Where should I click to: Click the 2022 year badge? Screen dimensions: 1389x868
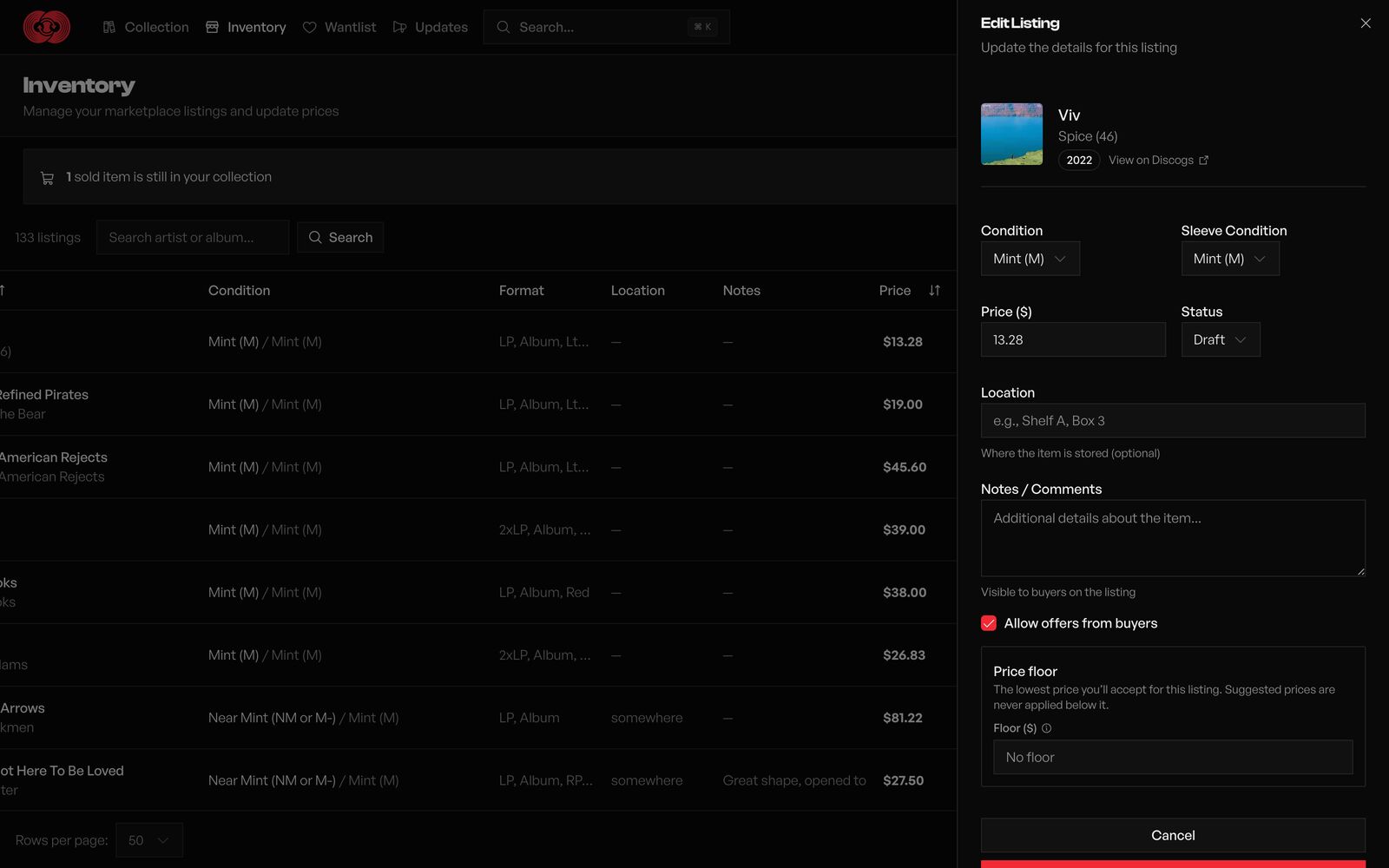click(1079, 160)
